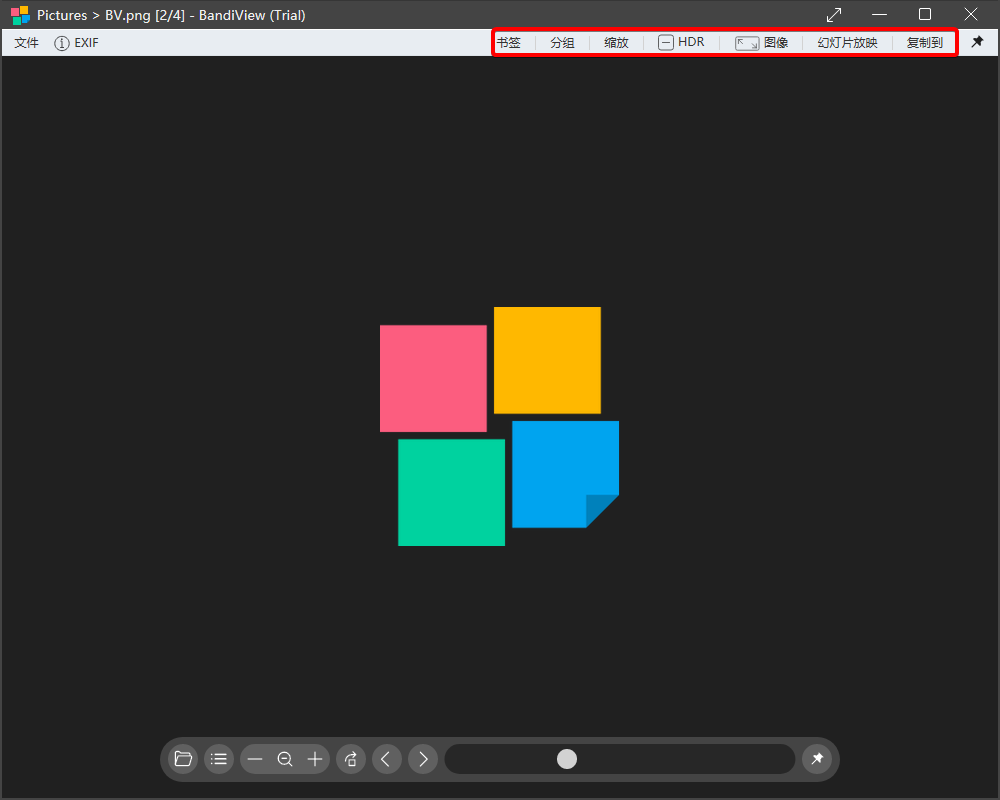Screen dimensions: 1000x800
Task: Zoom in with the plus icon
Action: [x=315, y=759]
